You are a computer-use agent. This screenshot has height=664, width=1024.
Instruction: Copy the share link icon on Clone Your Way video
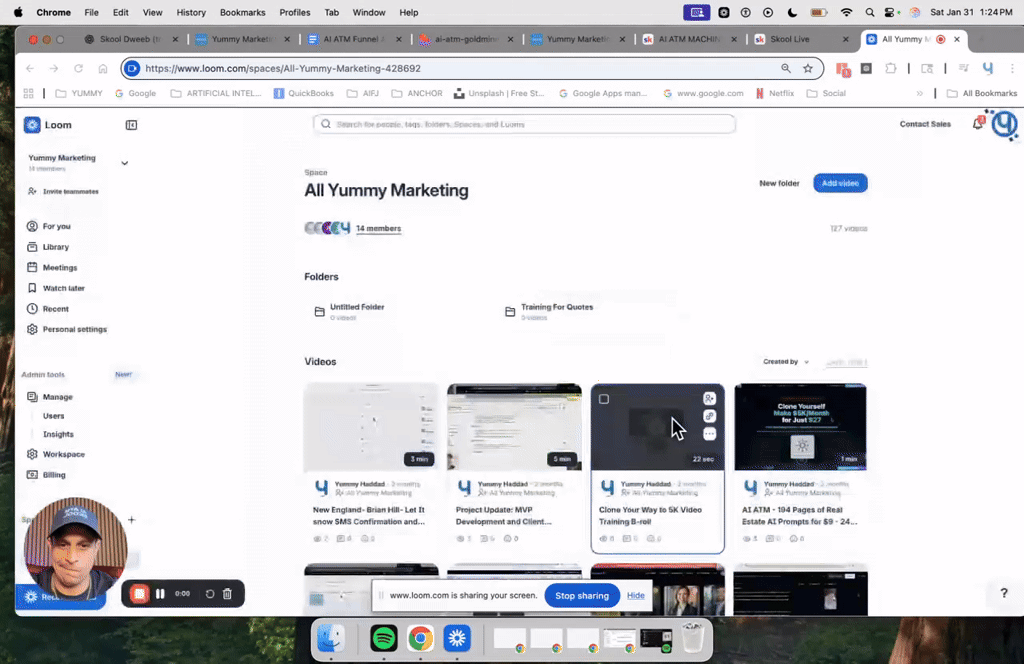coord(709,415)
